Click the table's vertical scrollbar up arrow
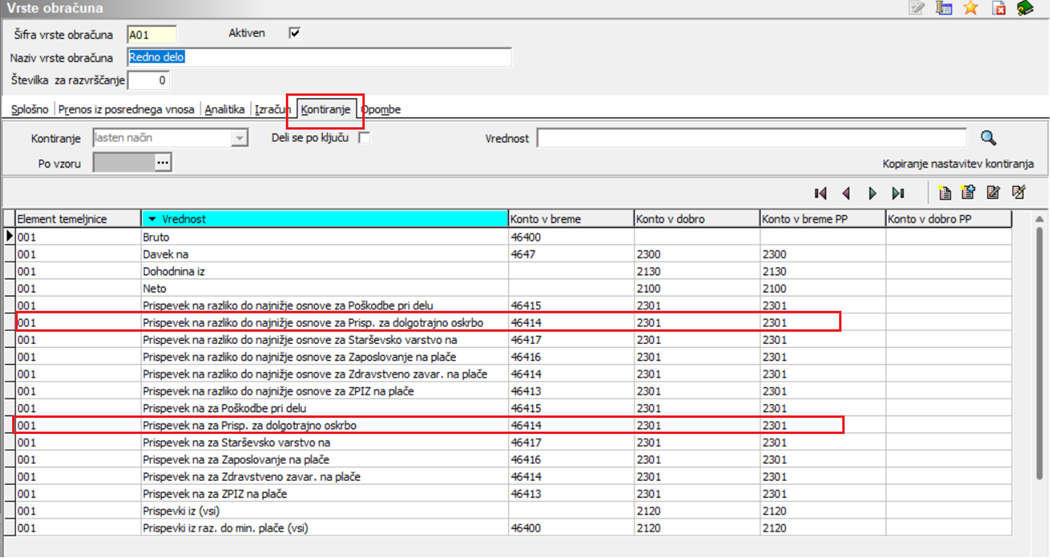This screenshot has width=1050, height=558. pos(1040,219)
